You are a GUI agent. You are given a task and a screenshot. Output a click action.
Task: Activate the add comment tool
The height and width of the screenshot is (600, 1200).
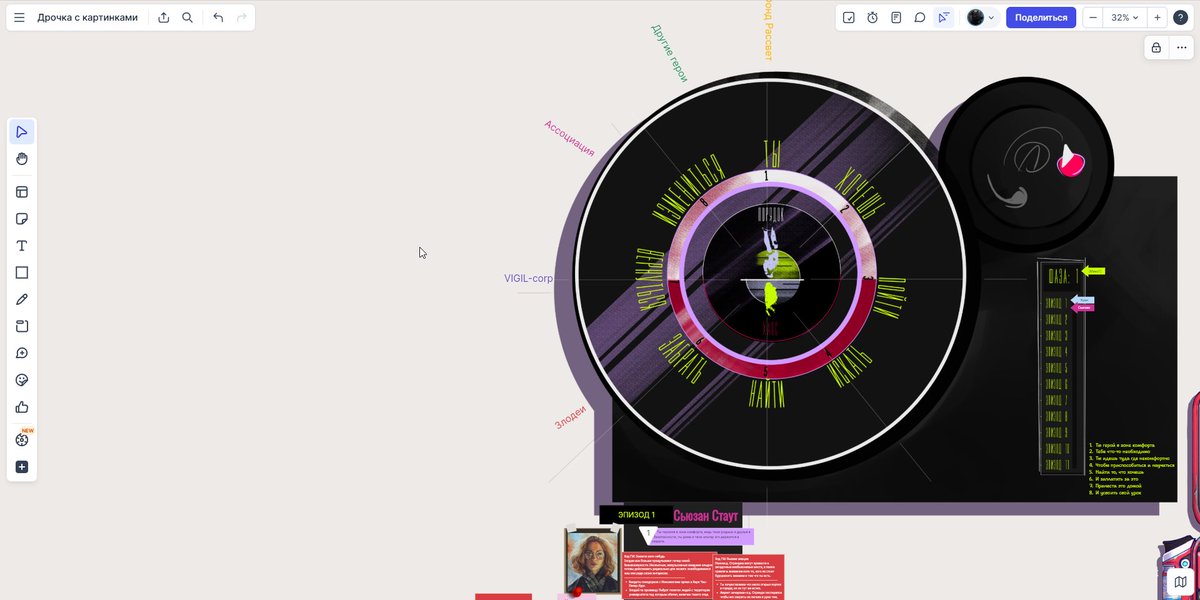(x=22, y=354)
